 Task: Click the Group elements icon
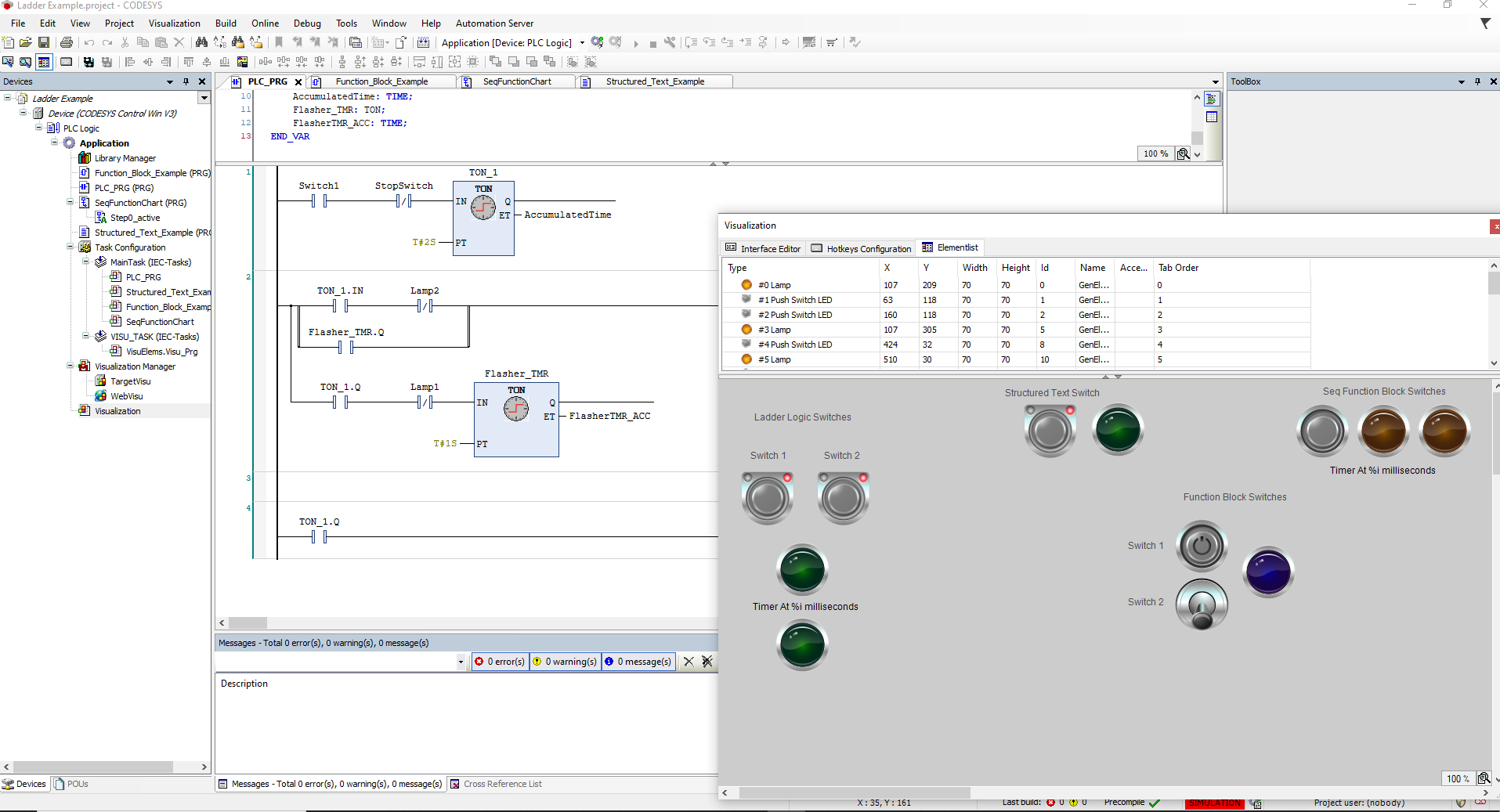coord(573,62)
